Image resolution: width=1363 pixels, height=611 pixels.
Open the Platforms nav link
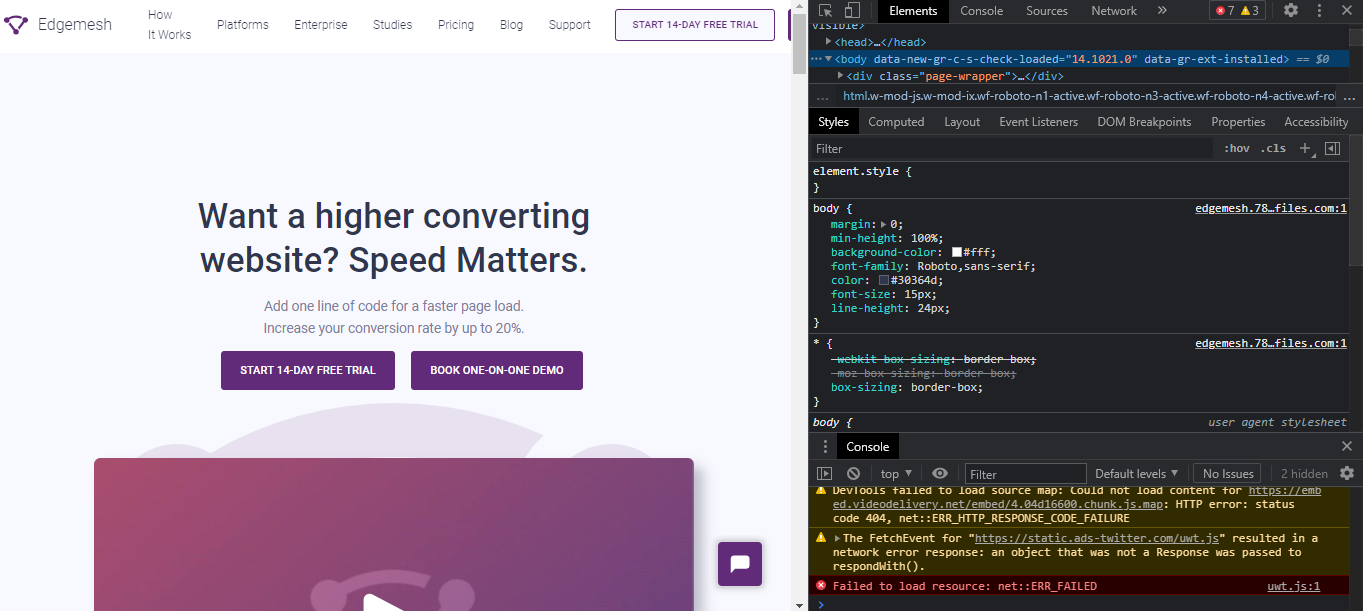click(243, 25)
